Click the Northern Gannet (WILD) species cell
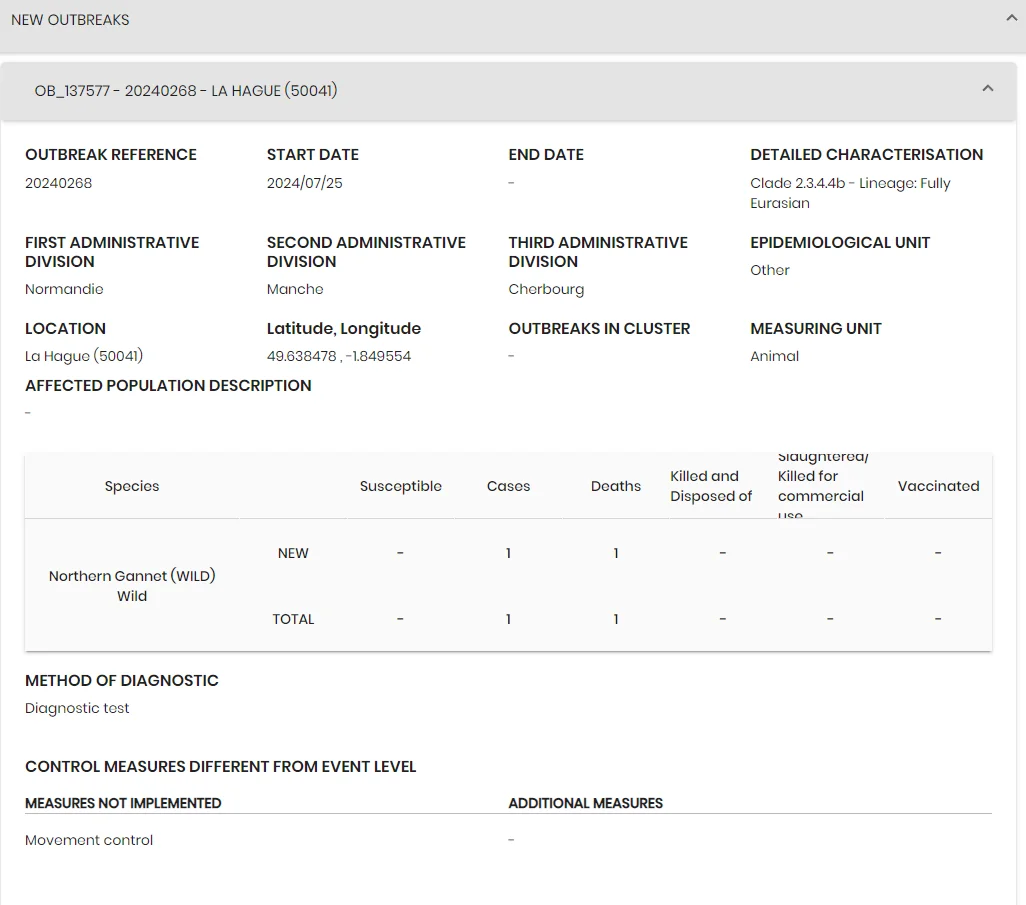The image size is (1026, 905). point(132,586)
